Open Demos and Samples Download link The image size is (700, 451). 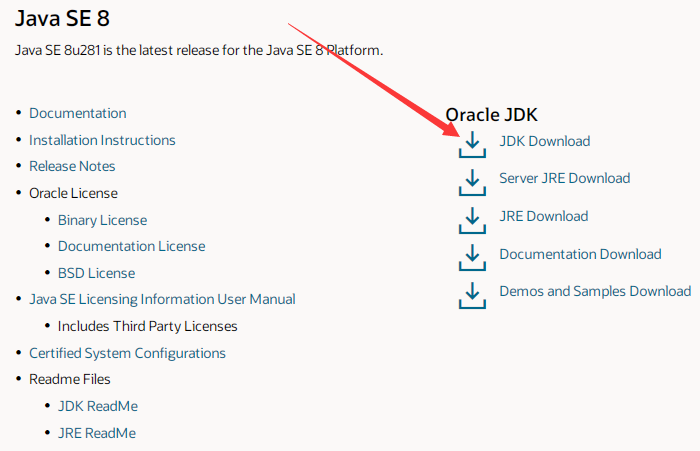[595, 291]
